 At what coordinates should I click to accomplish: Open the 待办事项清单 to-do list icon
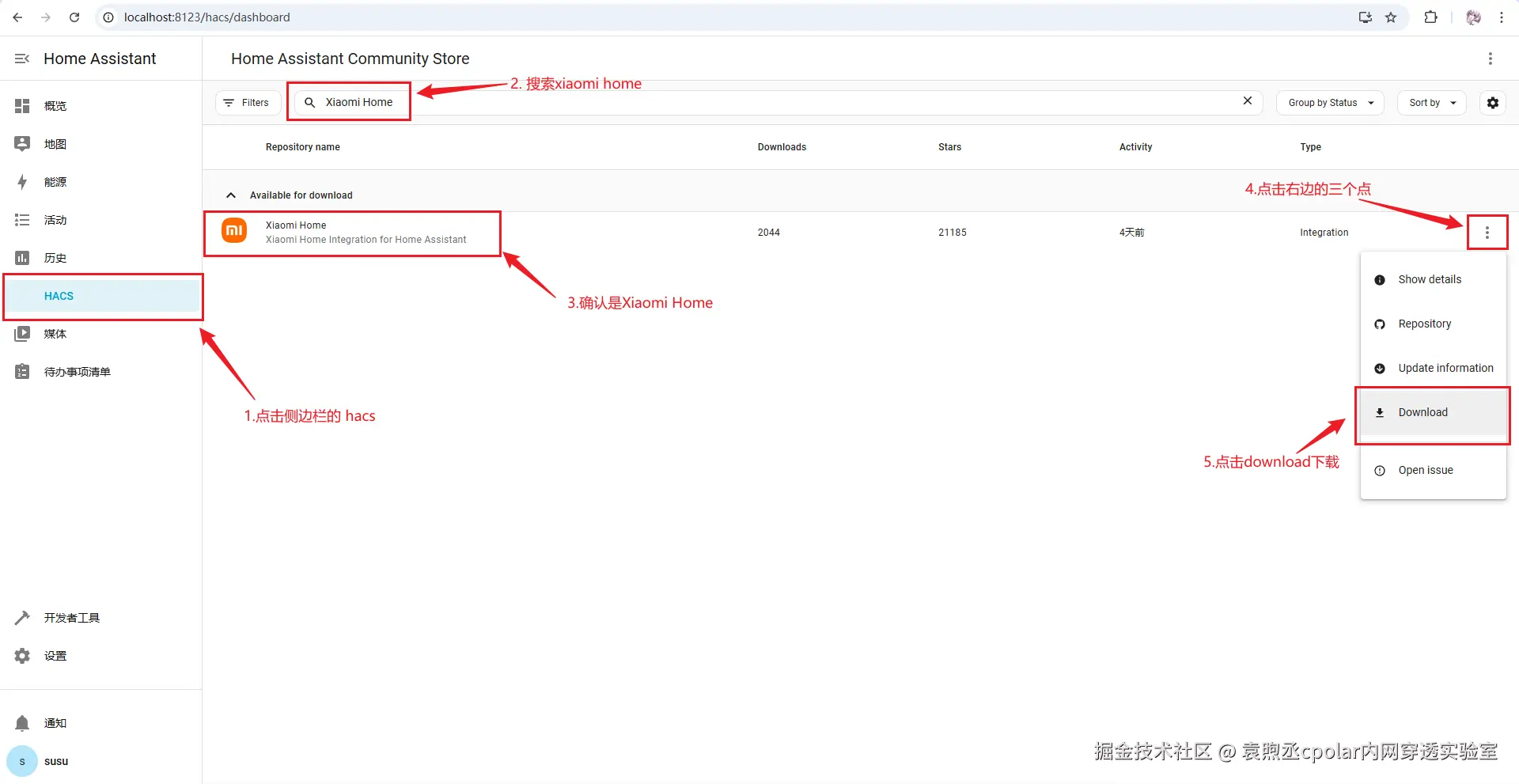pyautogui.click(x=22, y=372)
